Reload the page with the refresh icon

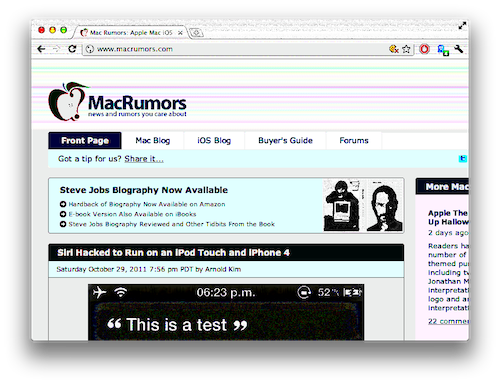tap(72, 49)
